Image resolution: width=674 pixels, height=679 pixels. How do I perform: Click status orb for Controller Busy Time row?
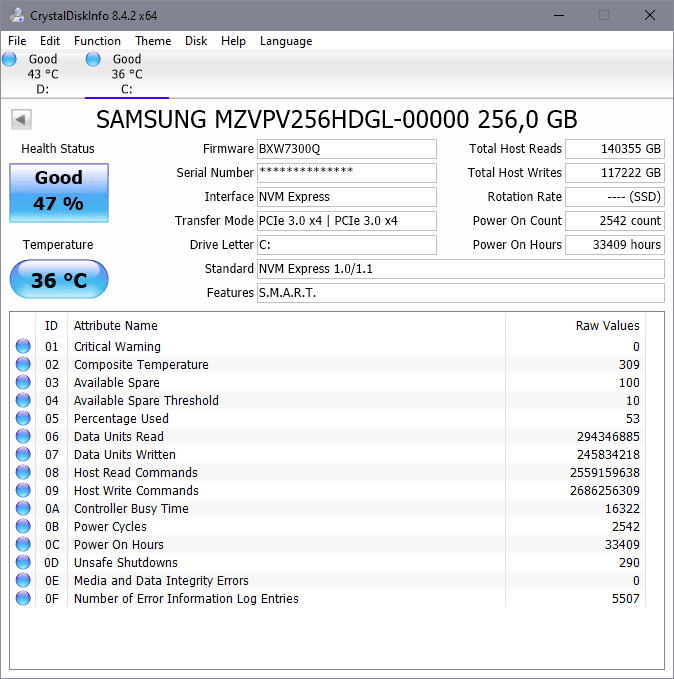coord(23,508)
